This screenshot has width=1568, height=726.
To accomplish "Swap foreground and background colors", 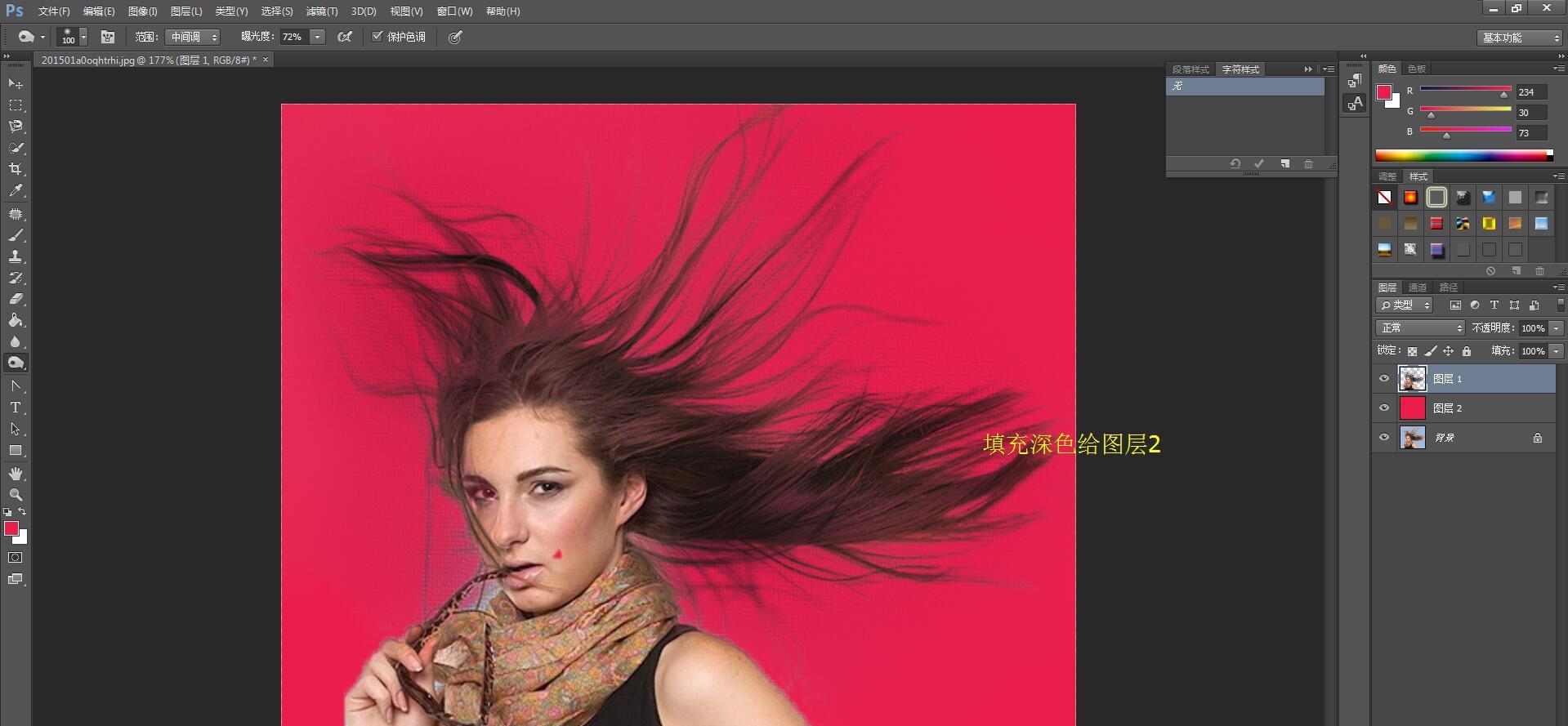I will 22,512.
